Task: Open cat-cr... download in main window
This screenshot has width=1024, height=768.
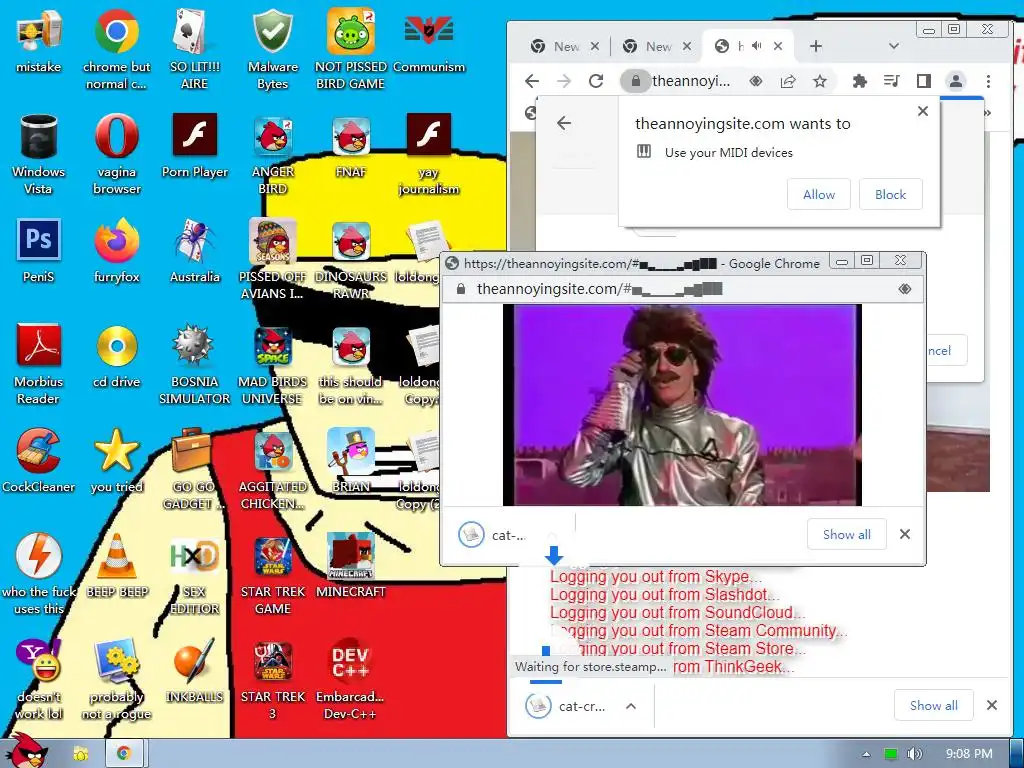Action: click(x=567, y=706)
